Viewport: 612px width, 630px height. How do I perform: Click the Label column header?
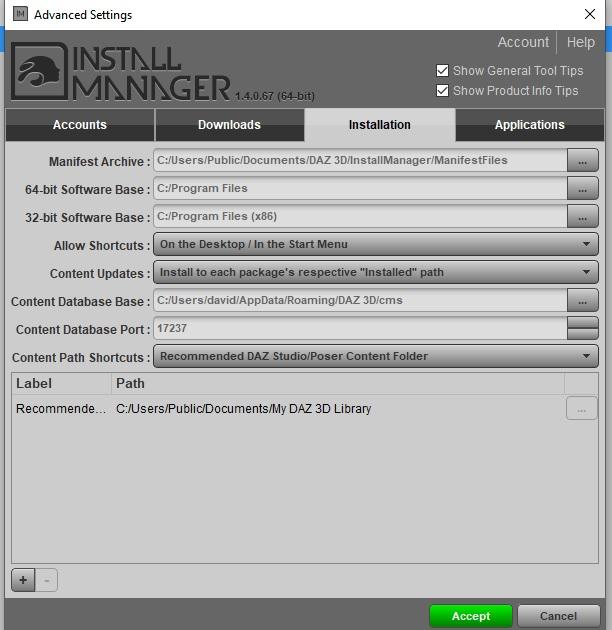click(x=61, y=383)
